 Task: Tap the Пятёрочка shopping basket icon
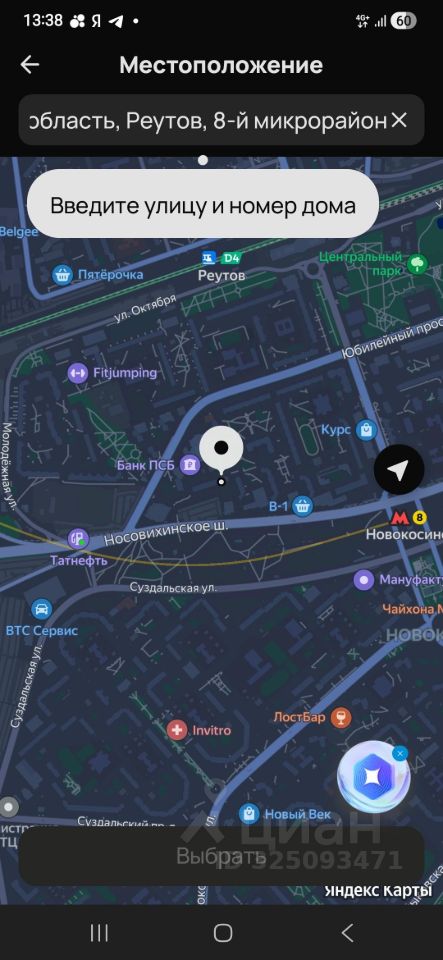62,274
